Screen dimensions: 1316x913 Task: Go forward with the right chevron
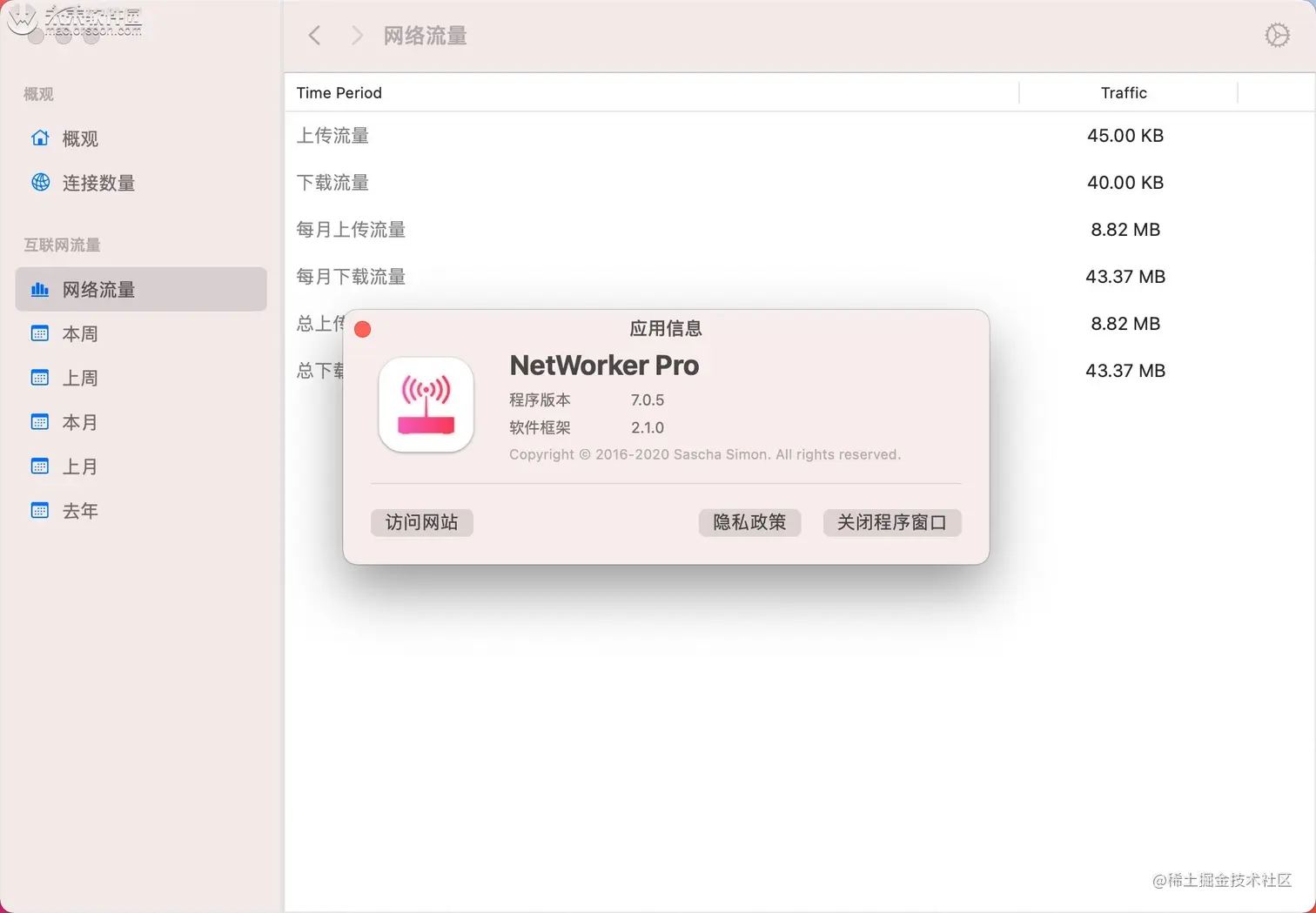[357, 35]
